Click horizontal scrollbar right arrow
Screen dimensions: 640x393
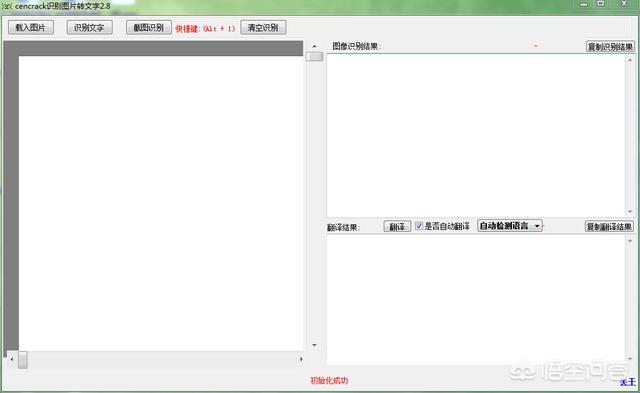pos(301,359)
